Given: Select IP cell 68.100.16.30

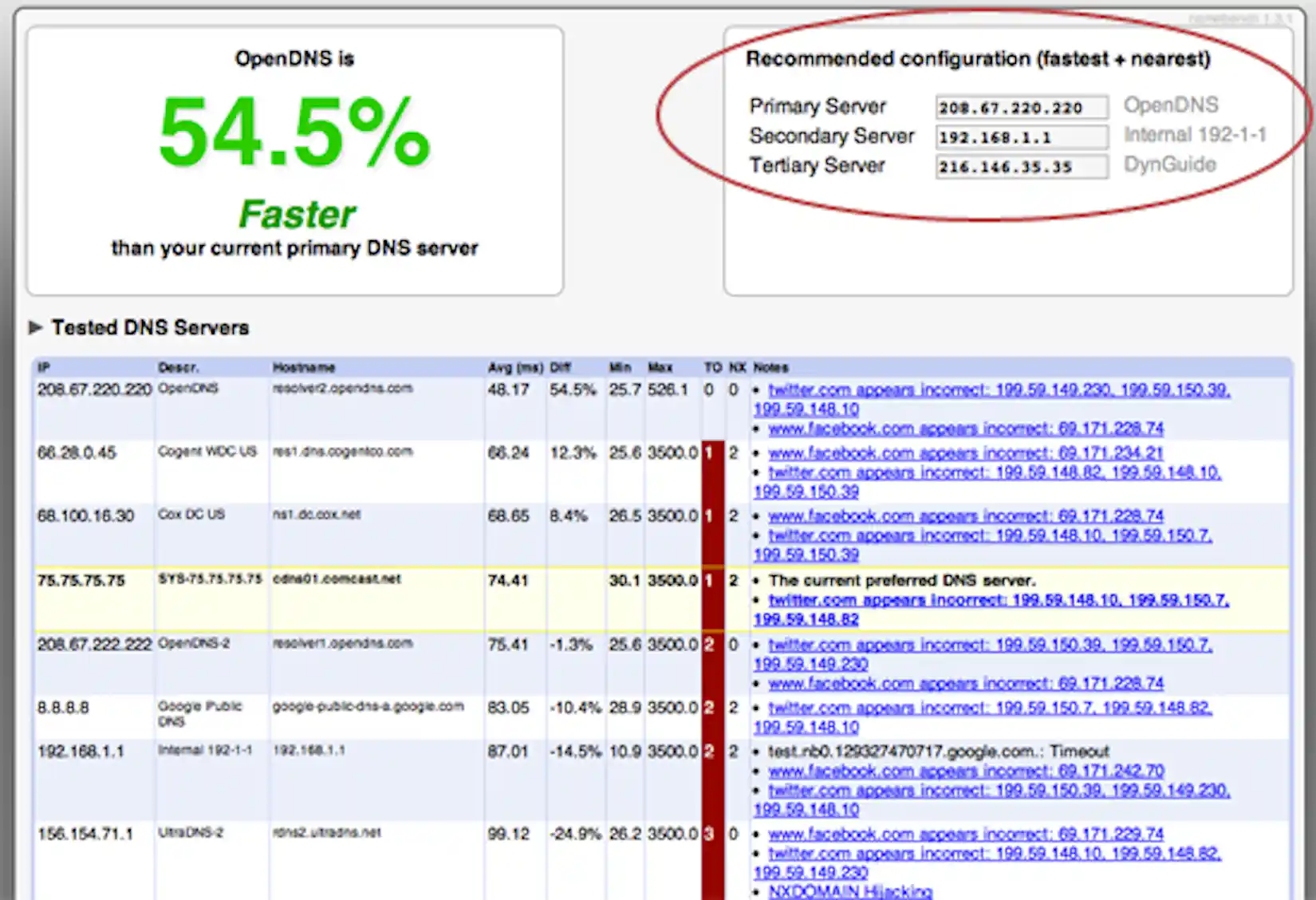Looking at the screenshot, I should tap(85, 516).
